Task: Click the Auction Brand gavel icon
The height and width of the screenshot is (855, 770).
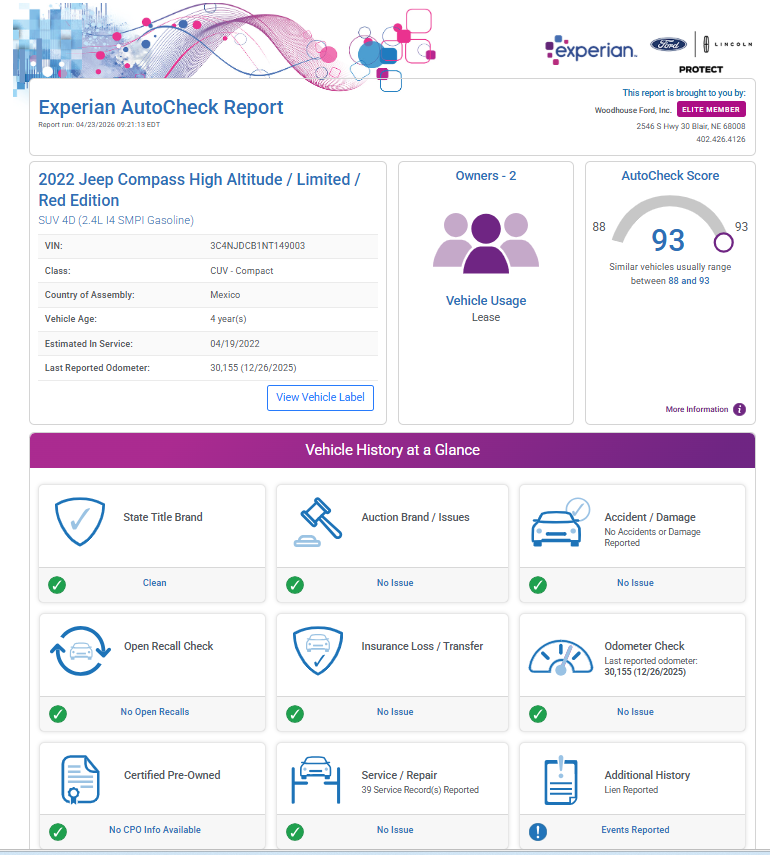Action: coord(318,522)
